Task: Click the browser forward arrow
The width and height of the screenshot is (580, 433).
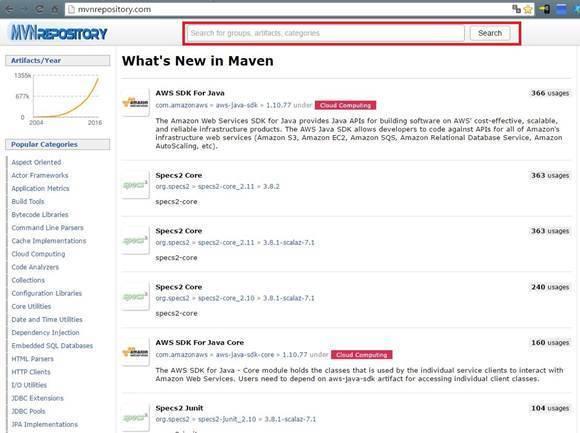Action: click(24, 9)
